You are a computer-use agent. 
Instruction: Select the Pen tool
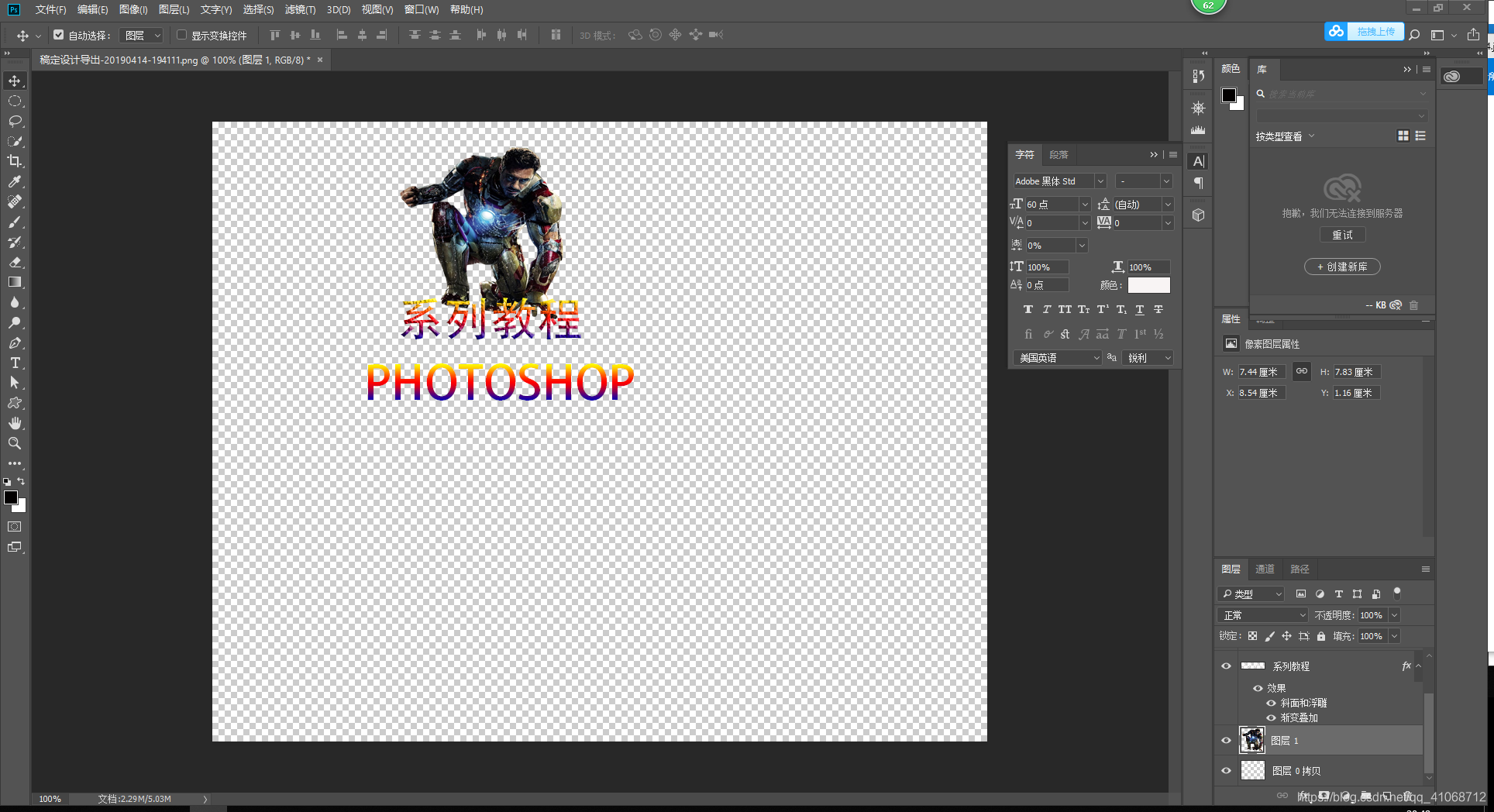click(15, 342)
